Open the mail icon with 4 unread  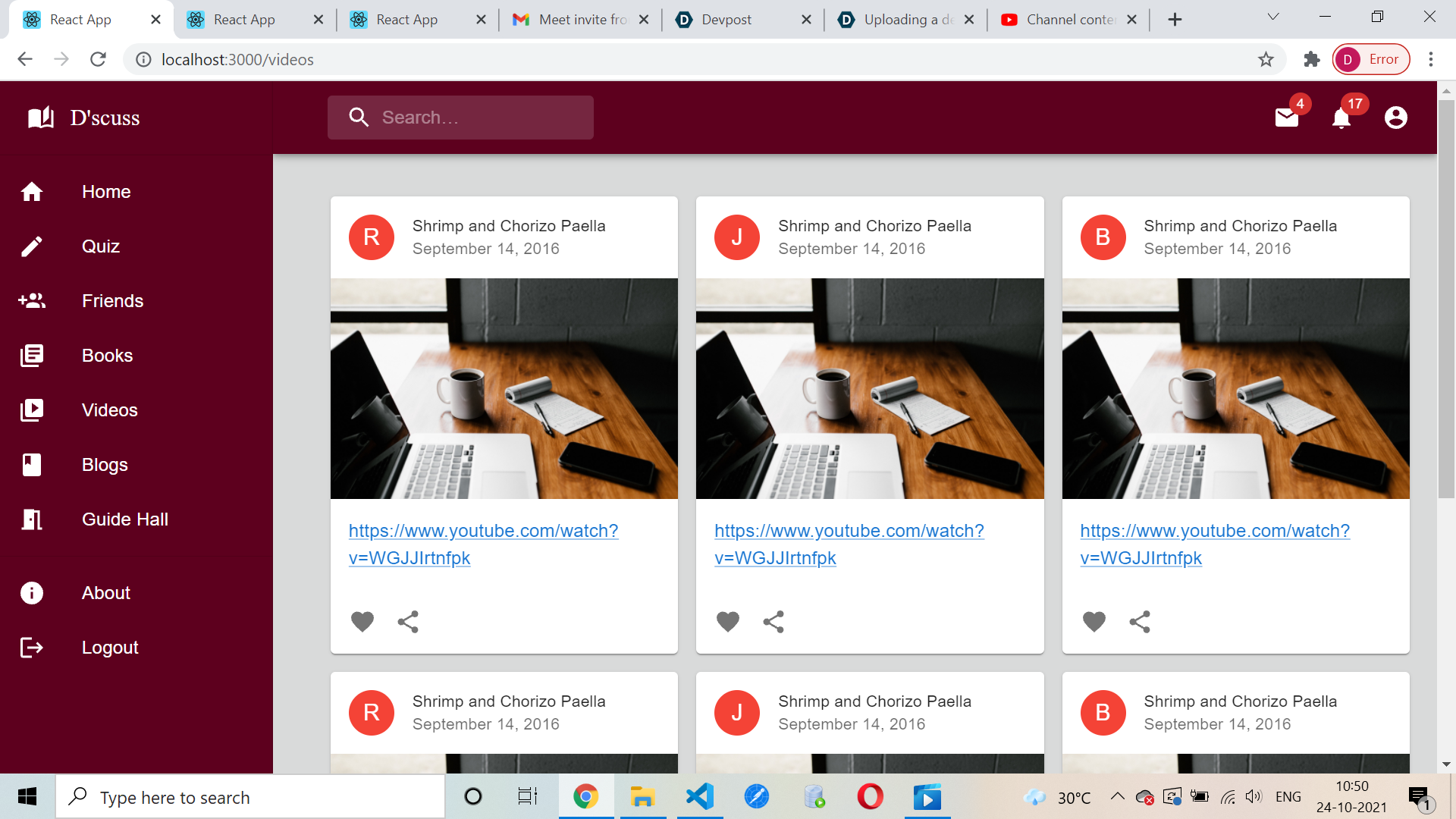tap(1287, 118)
